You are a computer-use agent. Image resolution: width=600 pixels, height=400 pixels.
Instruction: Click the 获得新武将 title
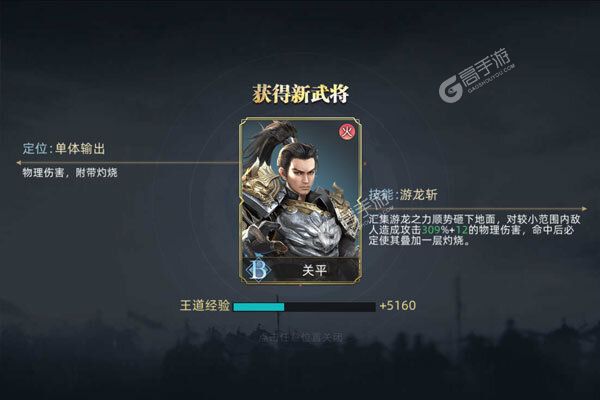pos(300,94)
